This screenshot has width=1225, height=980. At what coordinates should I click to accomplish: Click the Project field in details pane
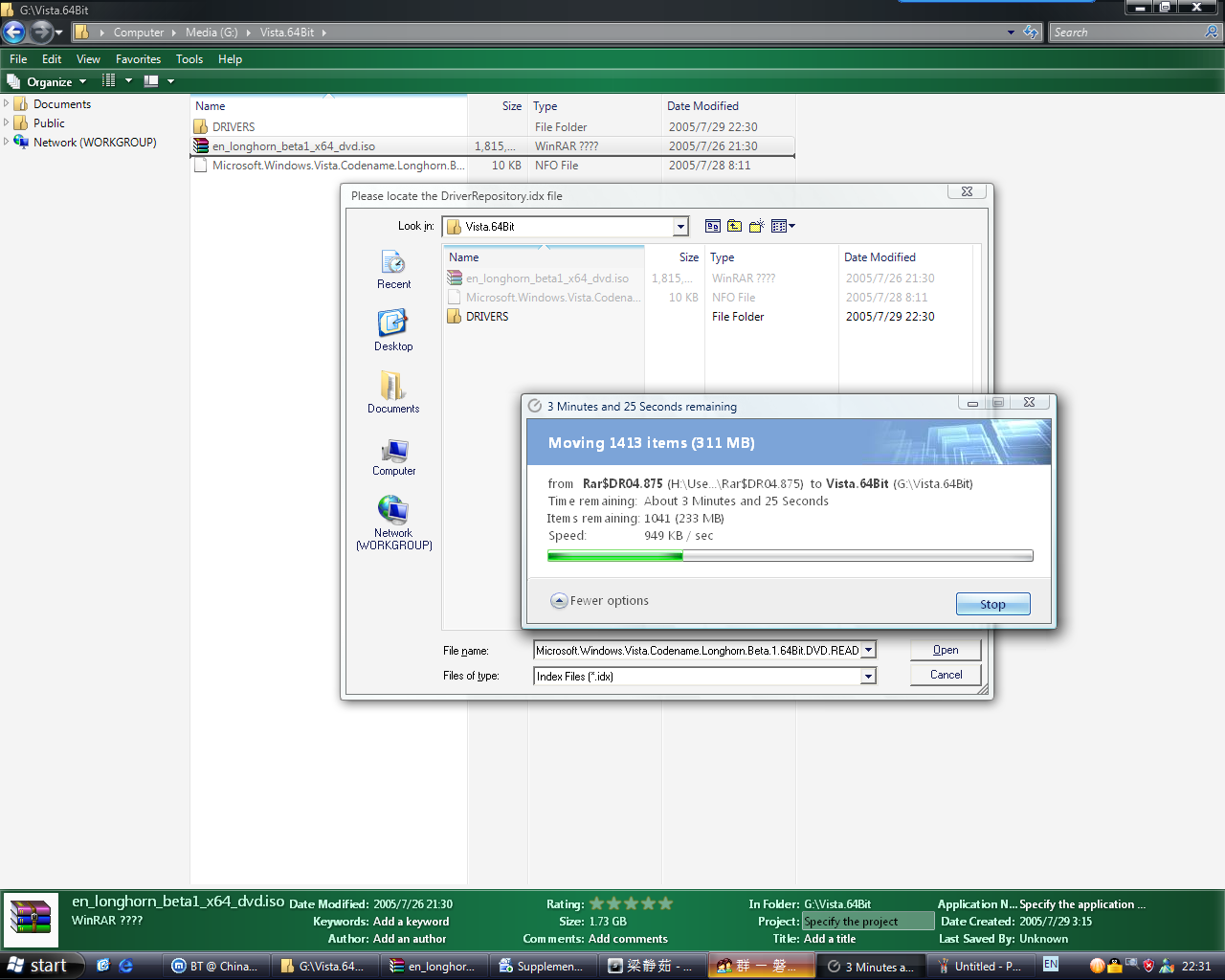[x=868, y=921]
